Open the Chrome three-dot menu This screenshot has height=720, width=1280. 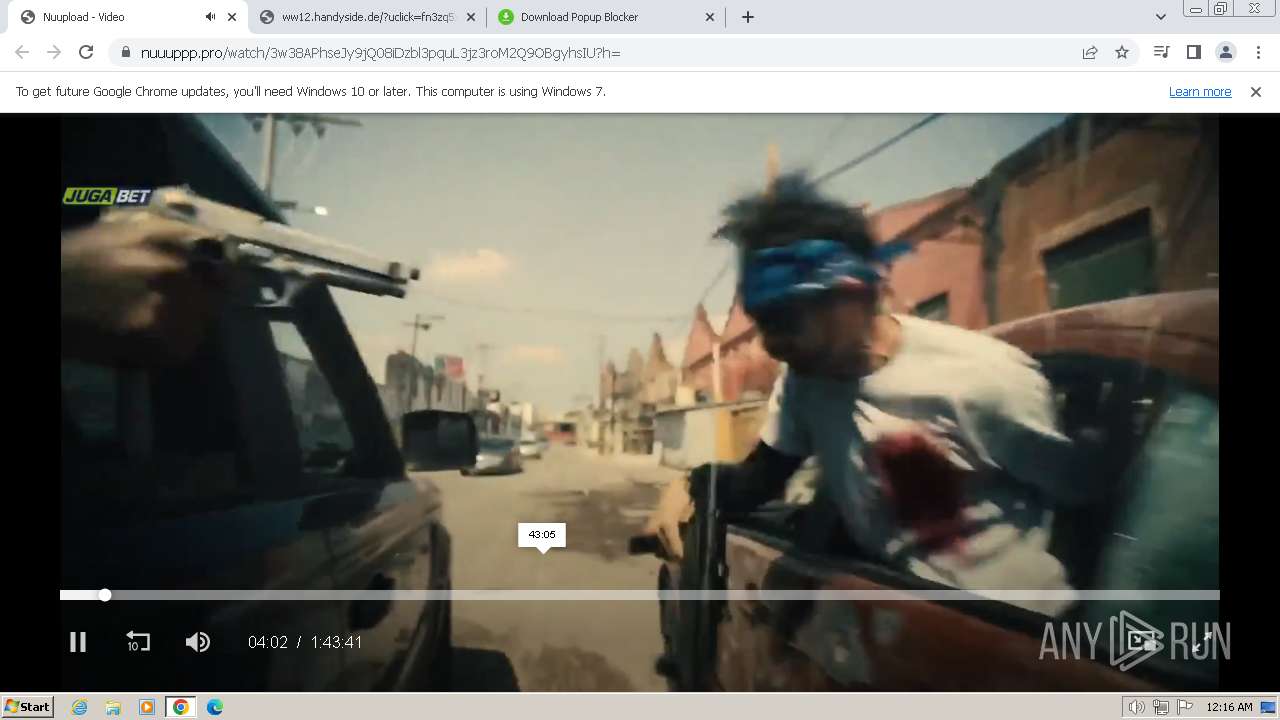[x=1258, y=52]
